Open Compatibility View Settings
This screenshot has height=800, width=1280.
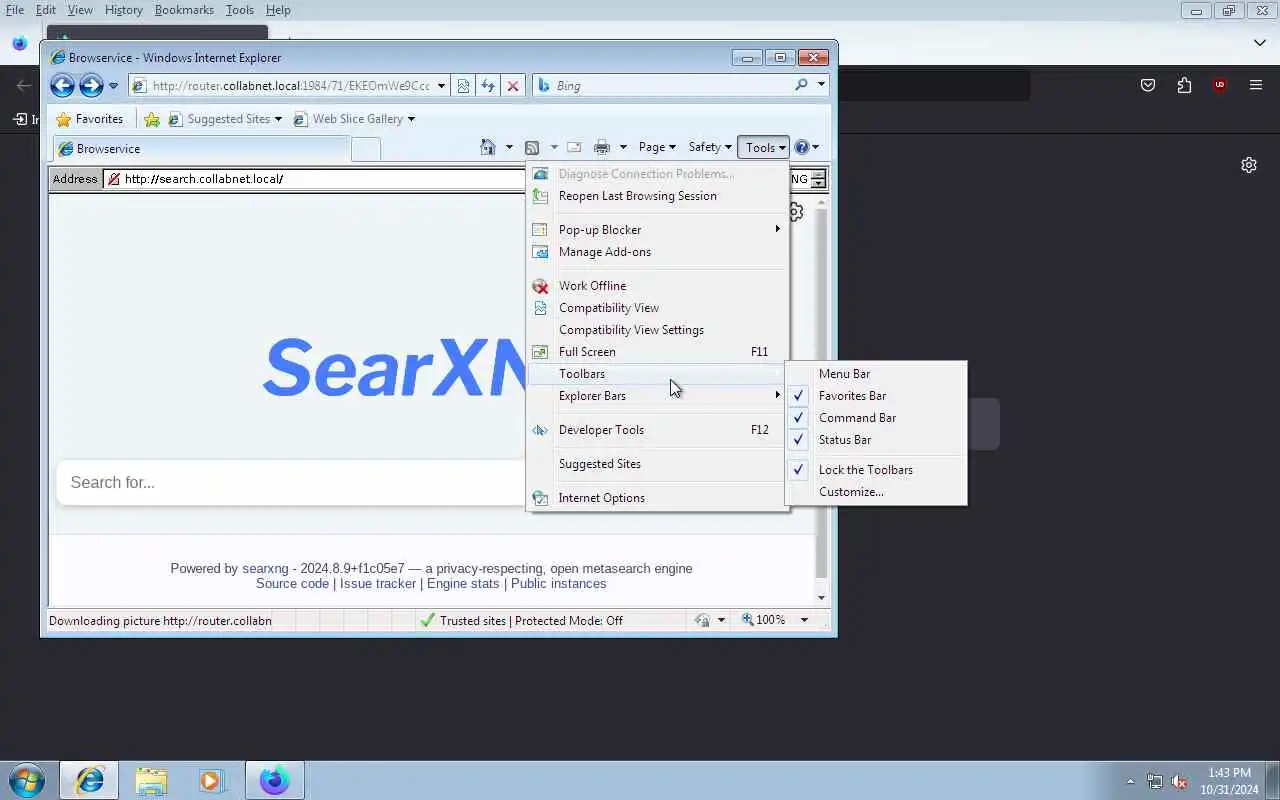(658, 330)
